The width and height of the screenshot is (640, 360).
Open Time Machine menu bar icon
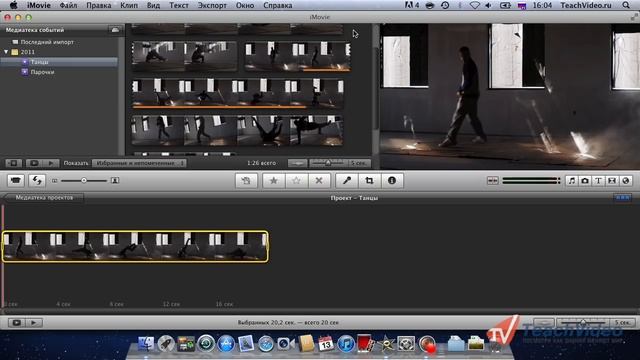tap(445, 5)
